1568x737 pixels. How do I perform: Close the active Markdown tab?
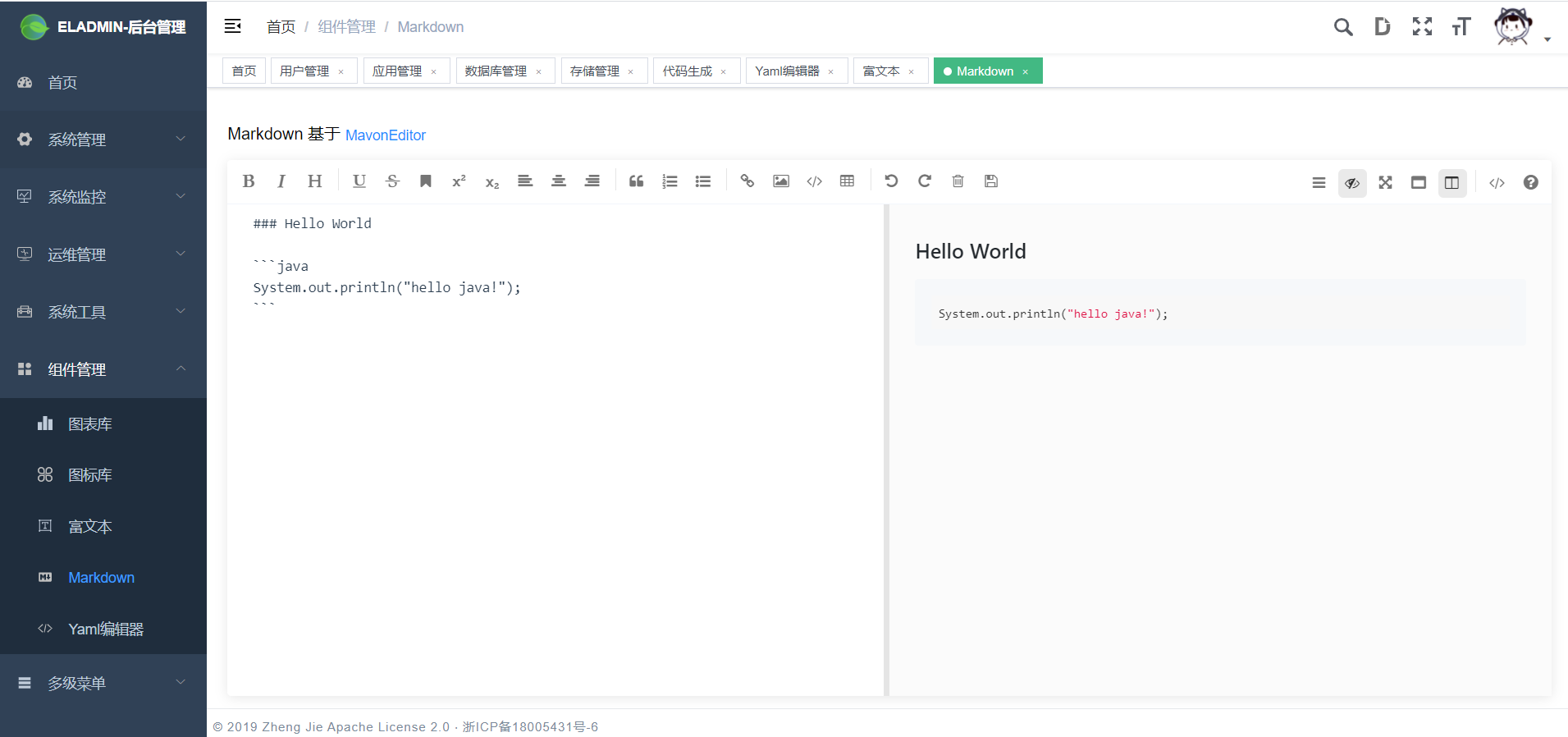tap(1026, 72)
